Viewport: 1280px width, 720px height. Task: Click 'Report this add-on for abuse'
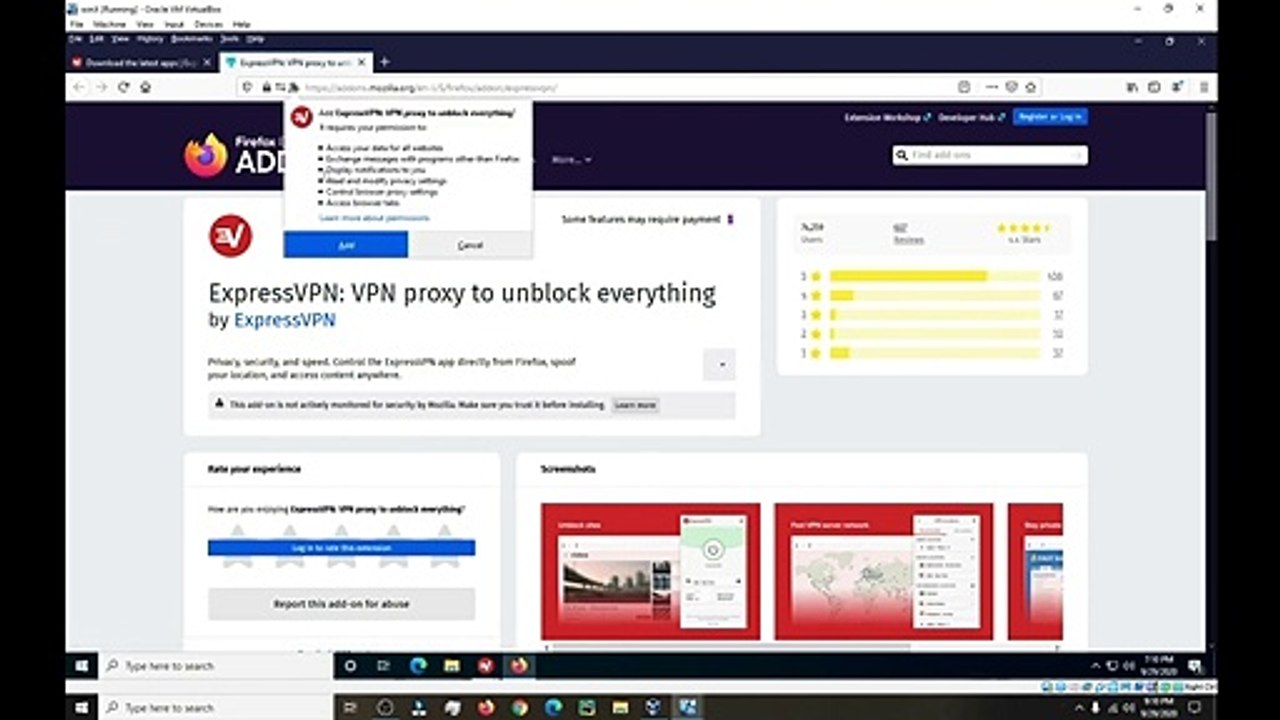(341, 604)
